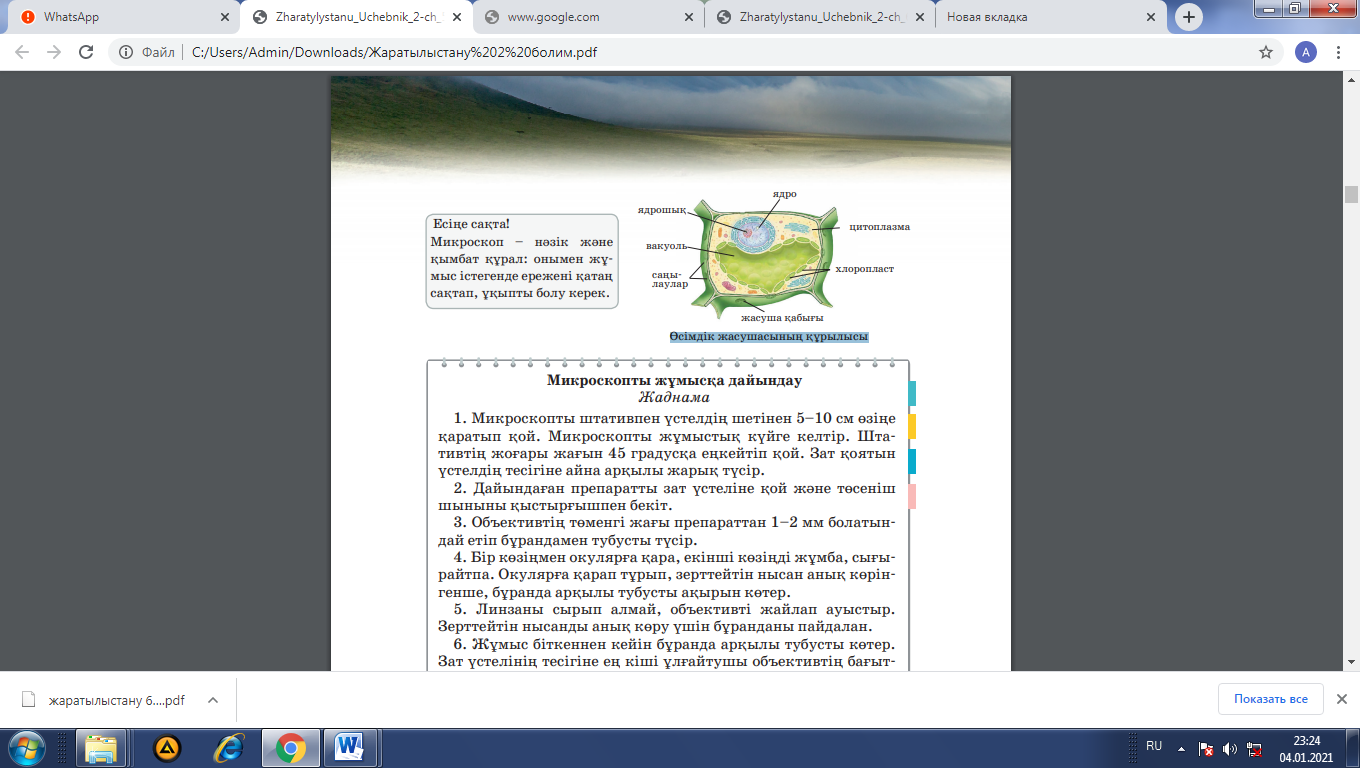Click the highlighted caption Өсімдік жасушасының құрылысы

pos(769,337)
